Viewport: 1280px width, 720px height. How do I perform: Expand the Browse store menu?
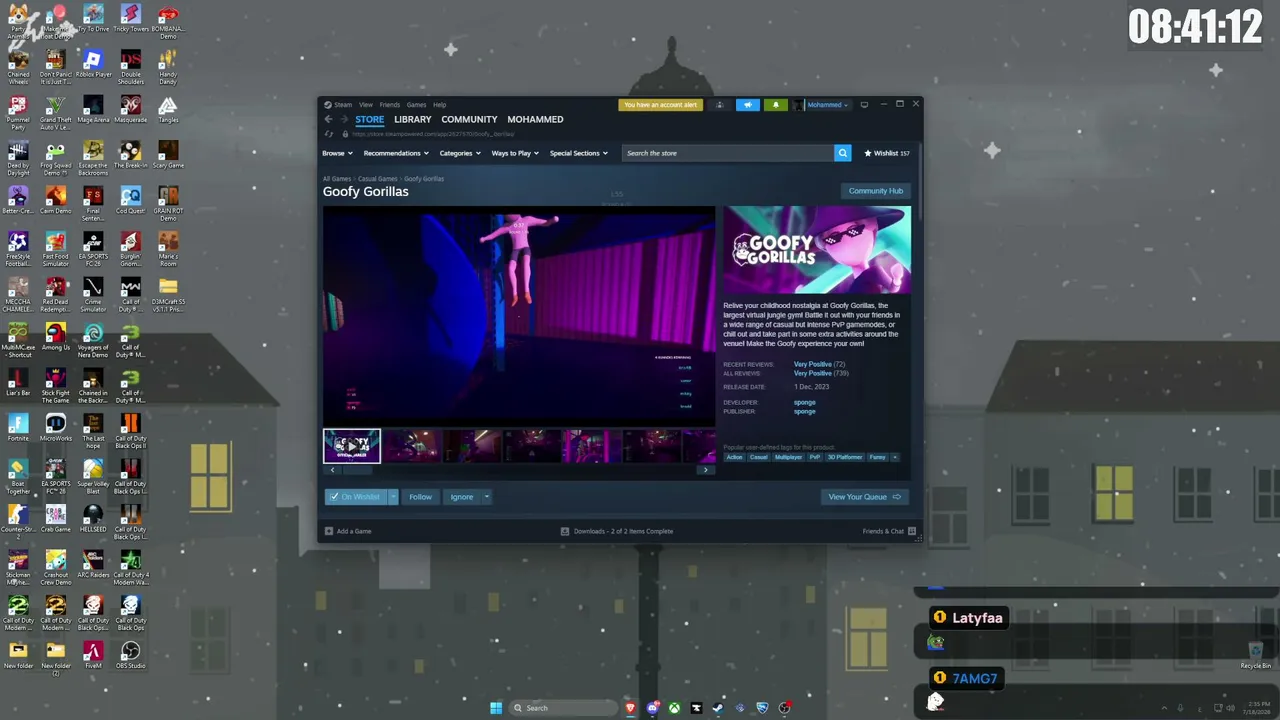(x=337, y=153)
